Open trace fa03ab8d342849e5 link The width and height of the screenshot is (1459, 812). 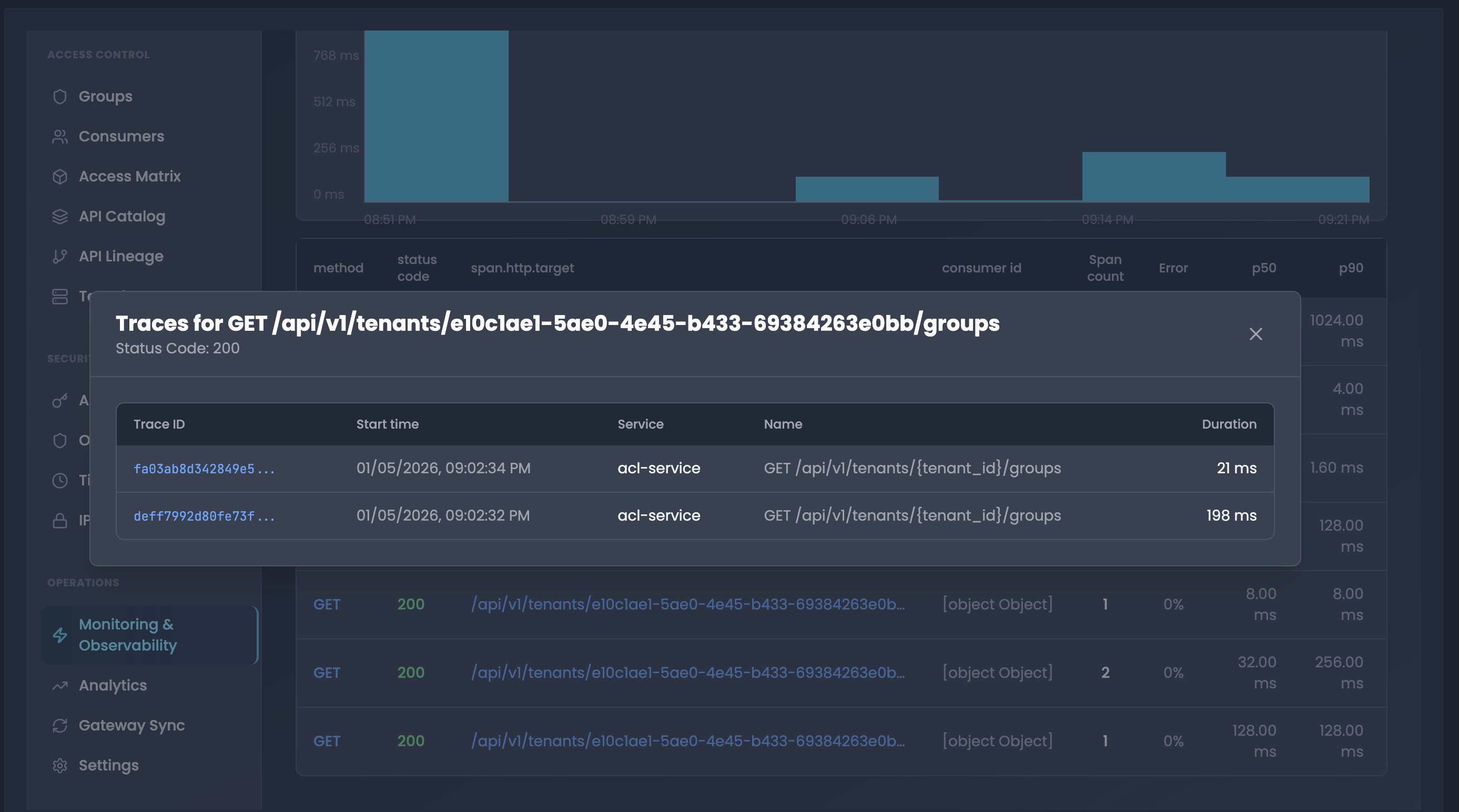pyautogui.click(x=204, y=469)
